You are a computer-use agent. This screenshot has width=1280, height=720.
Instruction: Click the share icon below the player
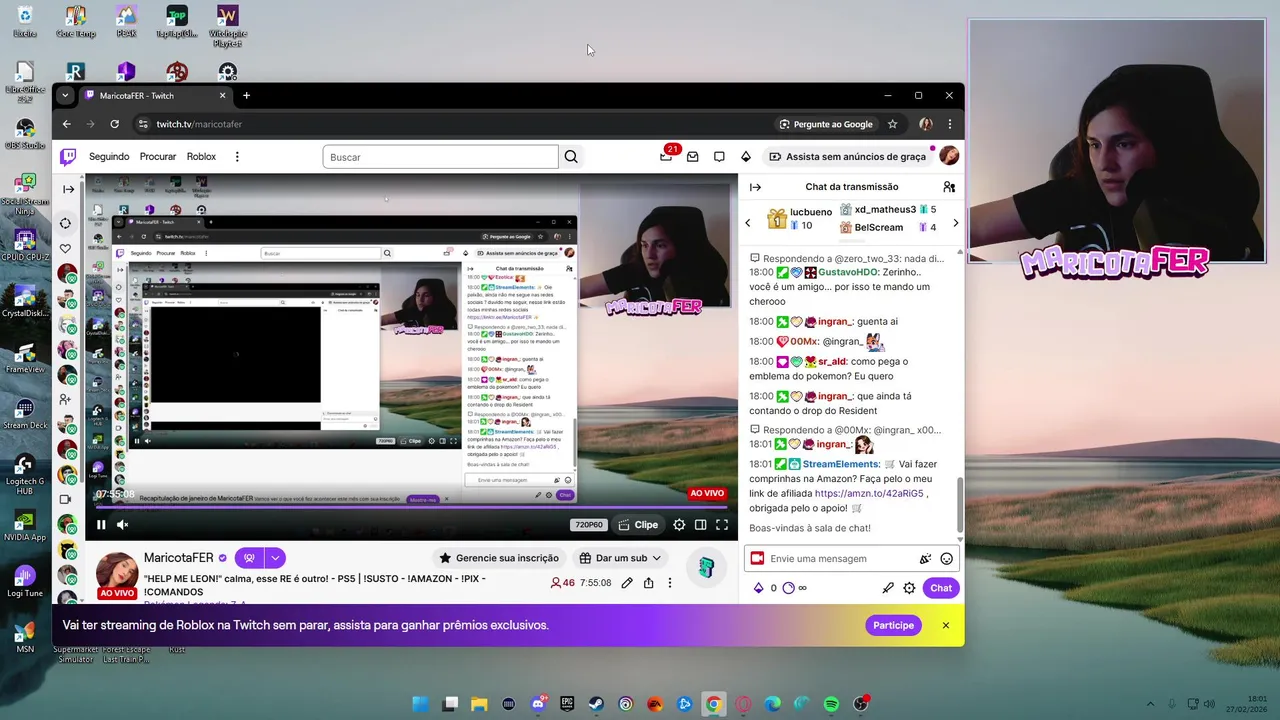coord(649,583)
